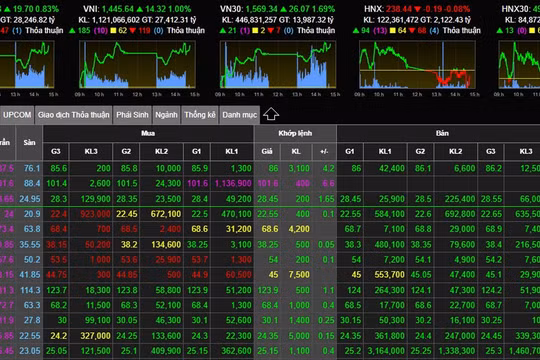The width and height of the screenshot is (540, 360).
Task: Select the Ngành tab
Action: (166, 115)
